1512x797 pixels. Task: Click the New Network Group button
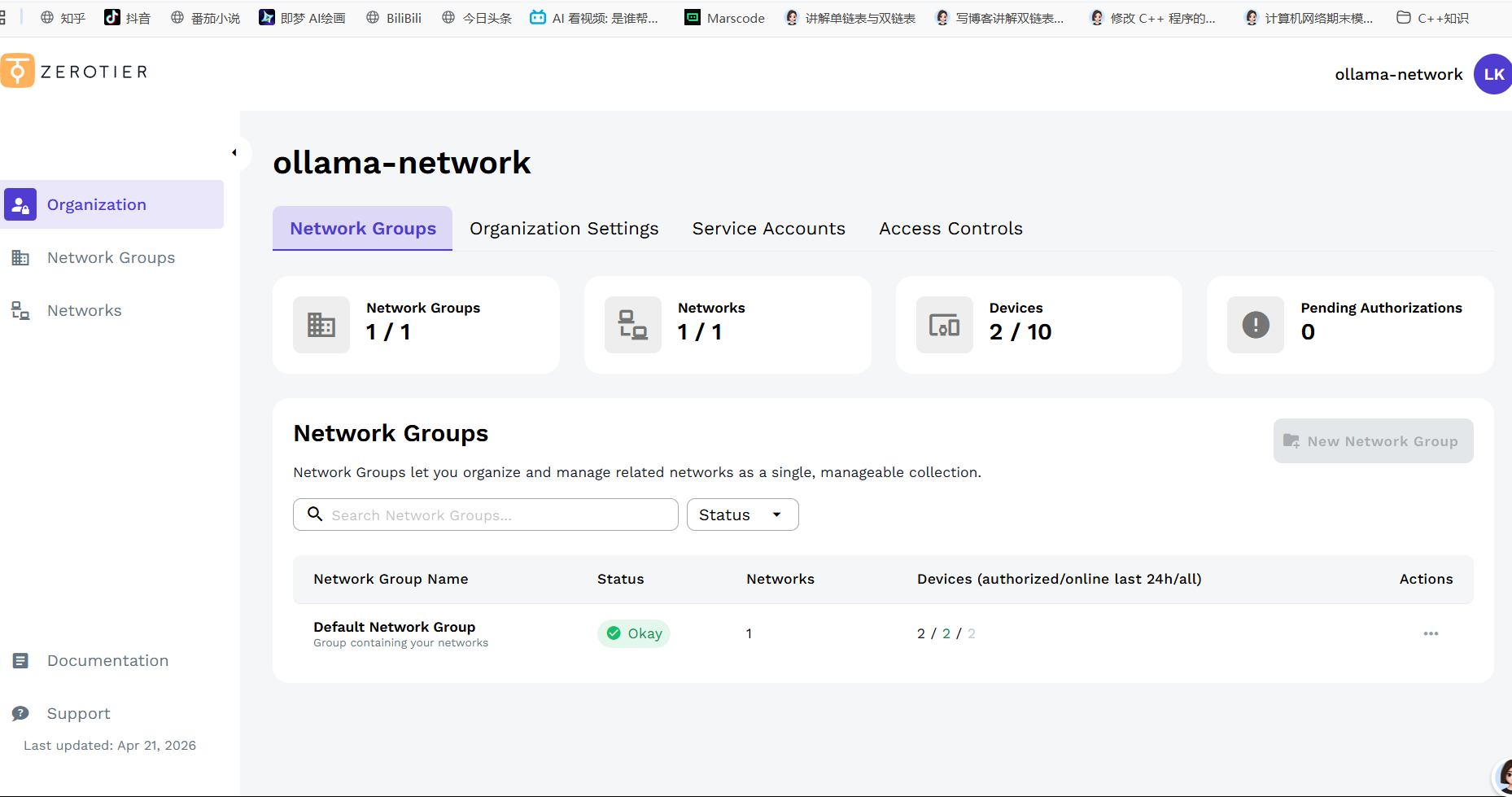[1374, 440]
